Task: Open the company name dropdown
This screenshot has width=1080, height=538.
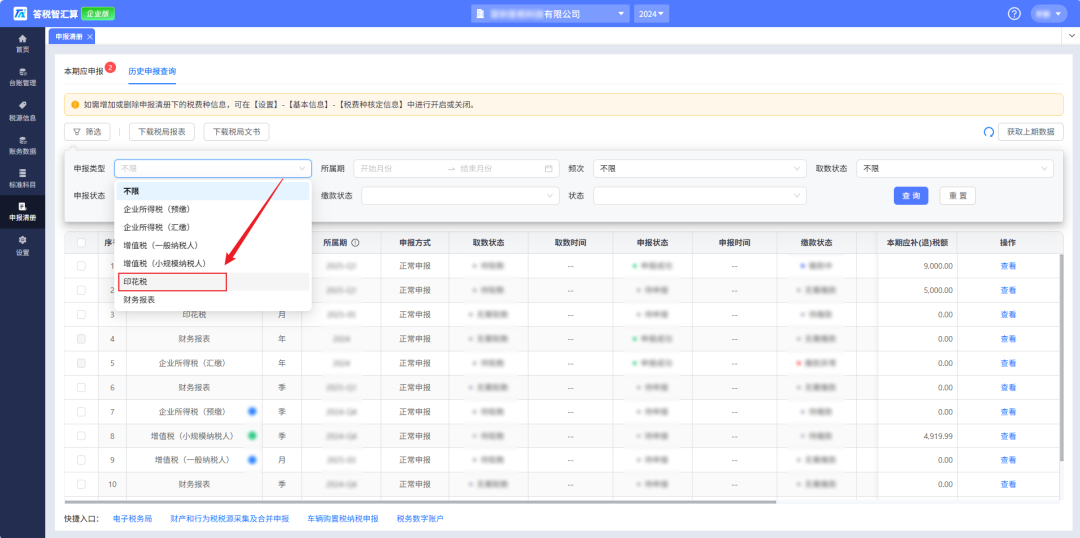Action: coord(550,14)
